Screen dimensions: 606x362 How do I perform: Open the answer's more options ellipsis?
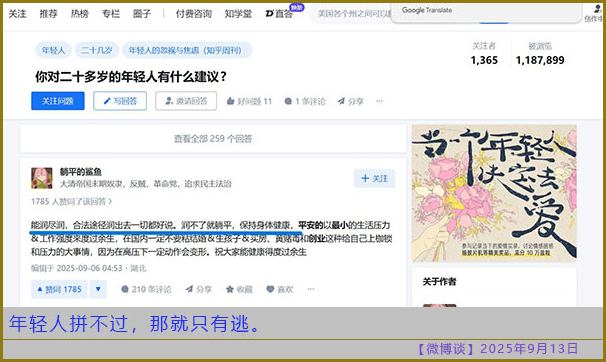click(x=311, y=289)
